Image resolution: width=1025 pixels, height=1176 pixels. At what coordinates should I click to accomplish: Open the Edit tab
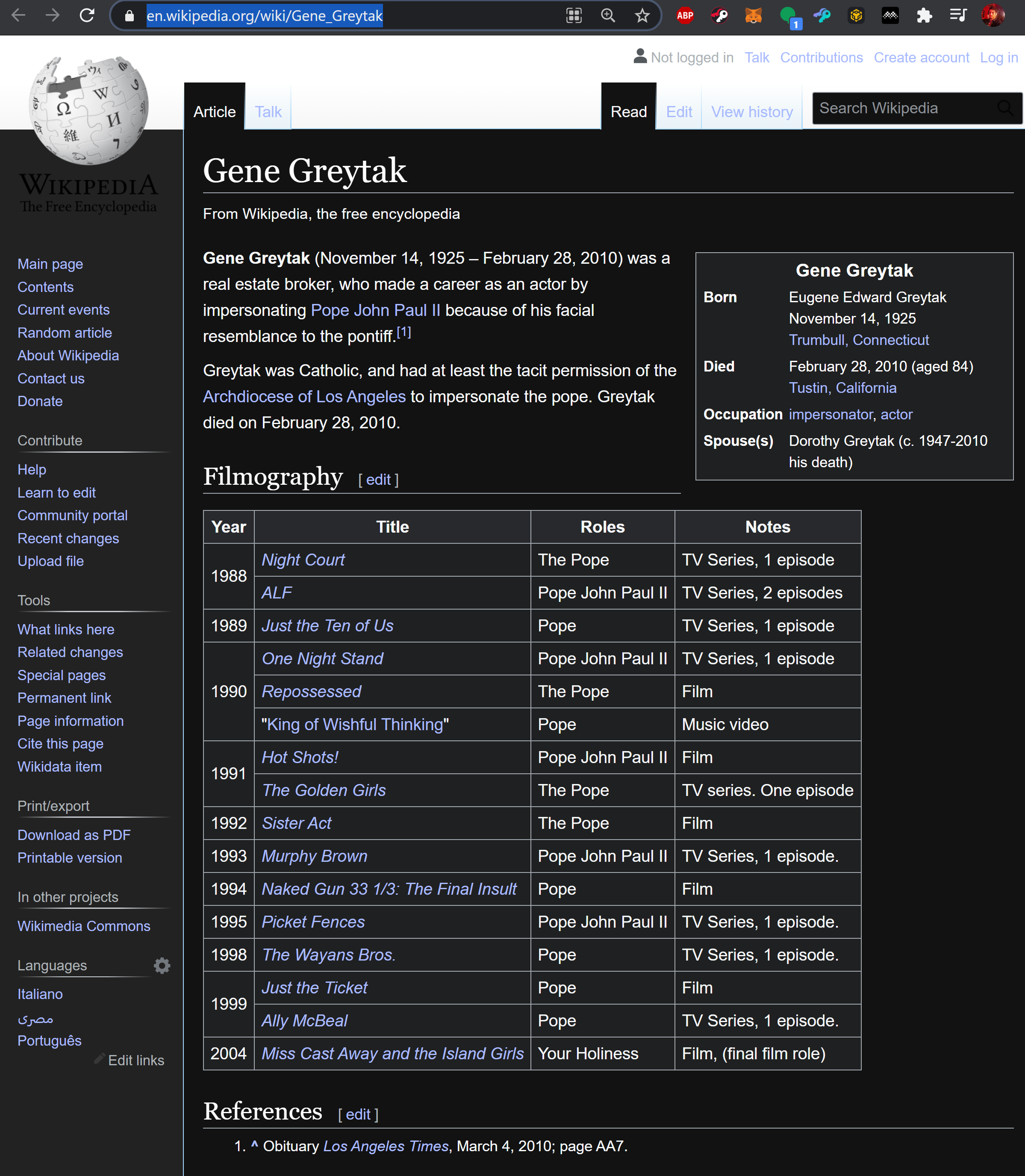679,112
